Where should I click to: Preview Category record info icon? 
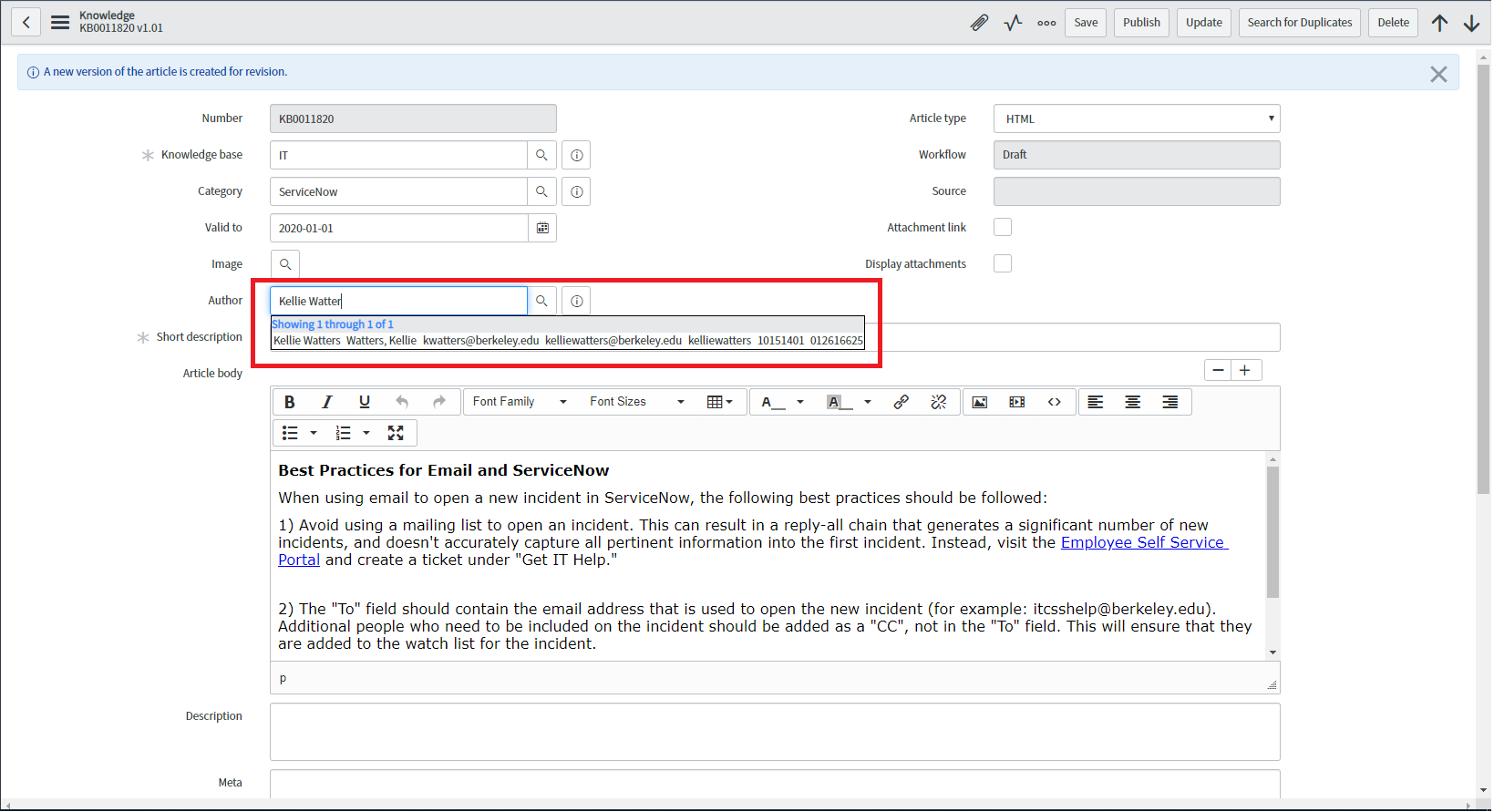coord(576,191)
